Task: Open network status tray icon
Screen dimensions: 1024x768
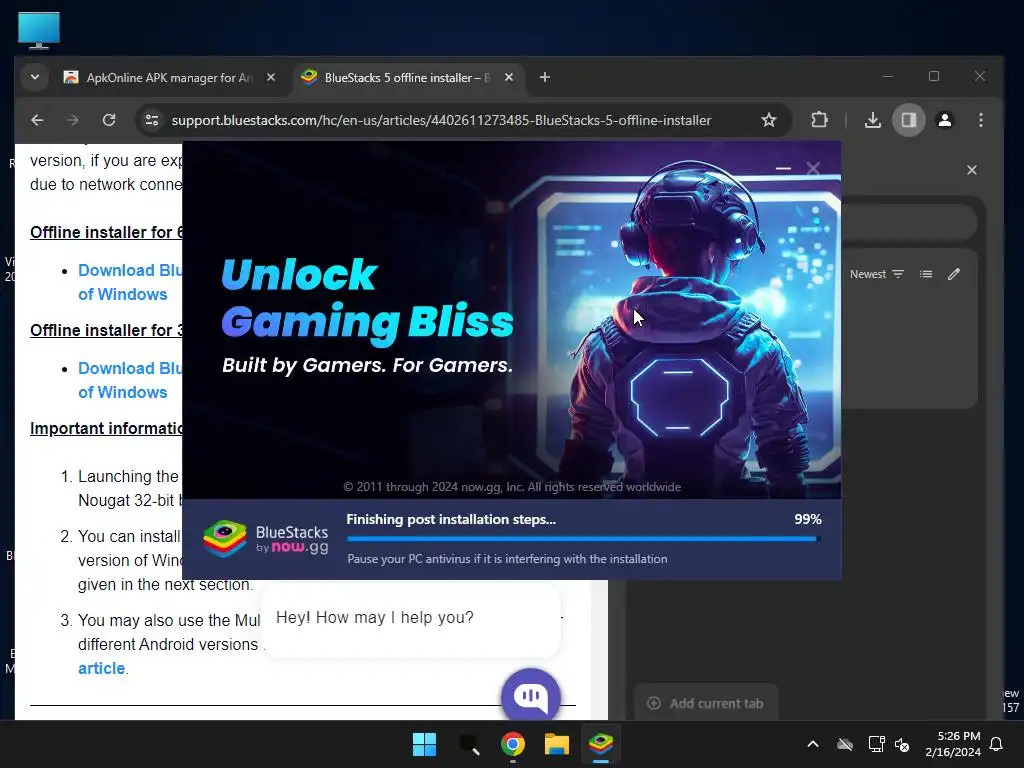Action: pyautogui.click(x=876, y=744)
